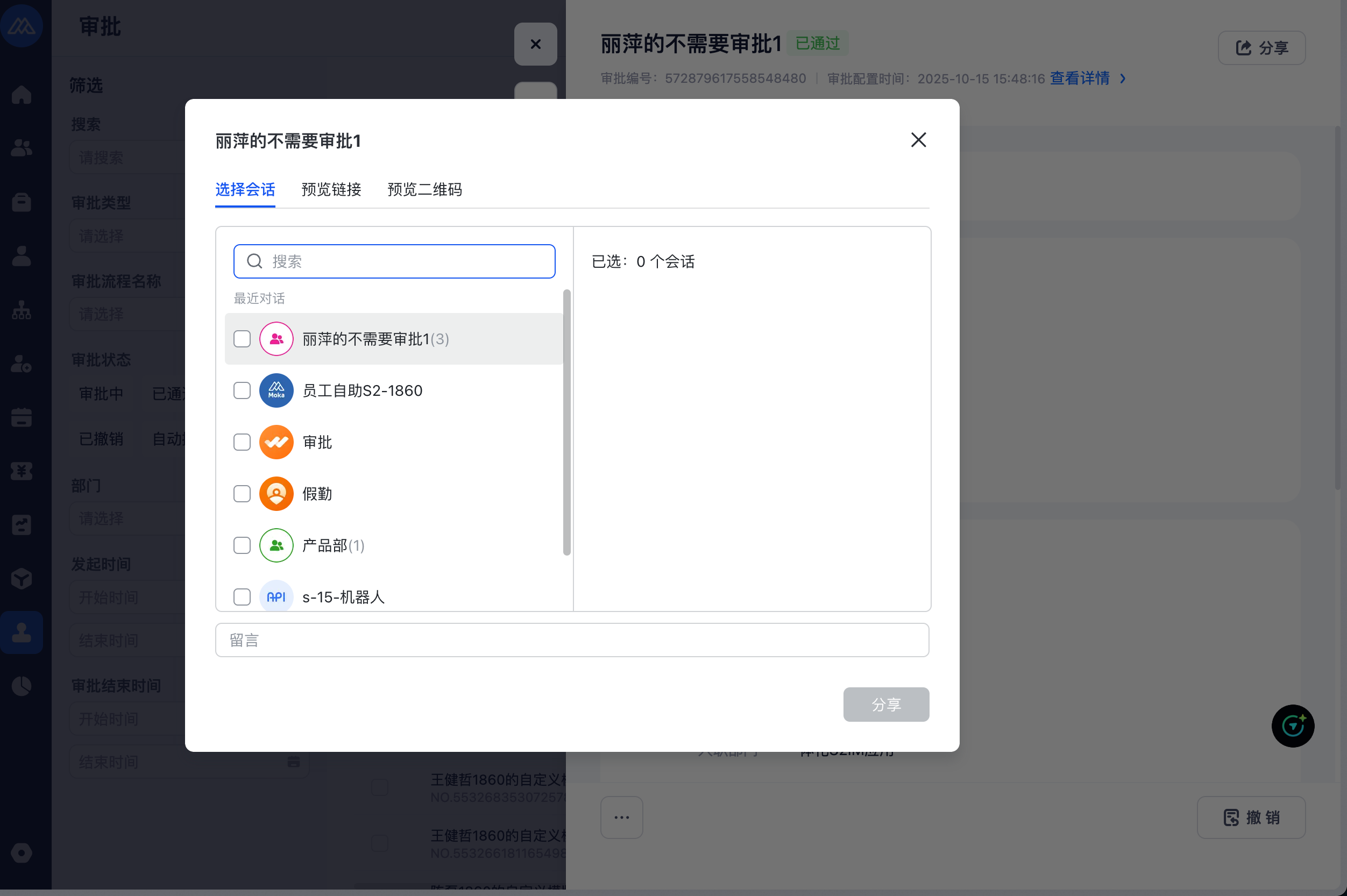1347x896 pixels.
Task: Open the more actions ellipsis button
Action: tap(621, 817)
